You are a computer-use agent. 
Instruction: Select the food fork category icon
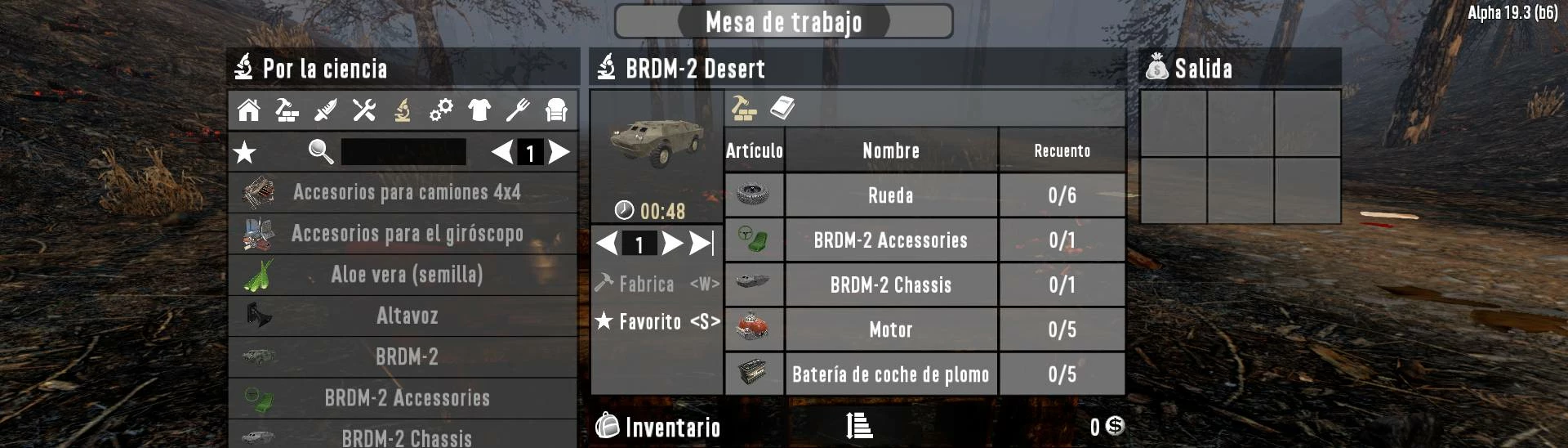[518, 110]
